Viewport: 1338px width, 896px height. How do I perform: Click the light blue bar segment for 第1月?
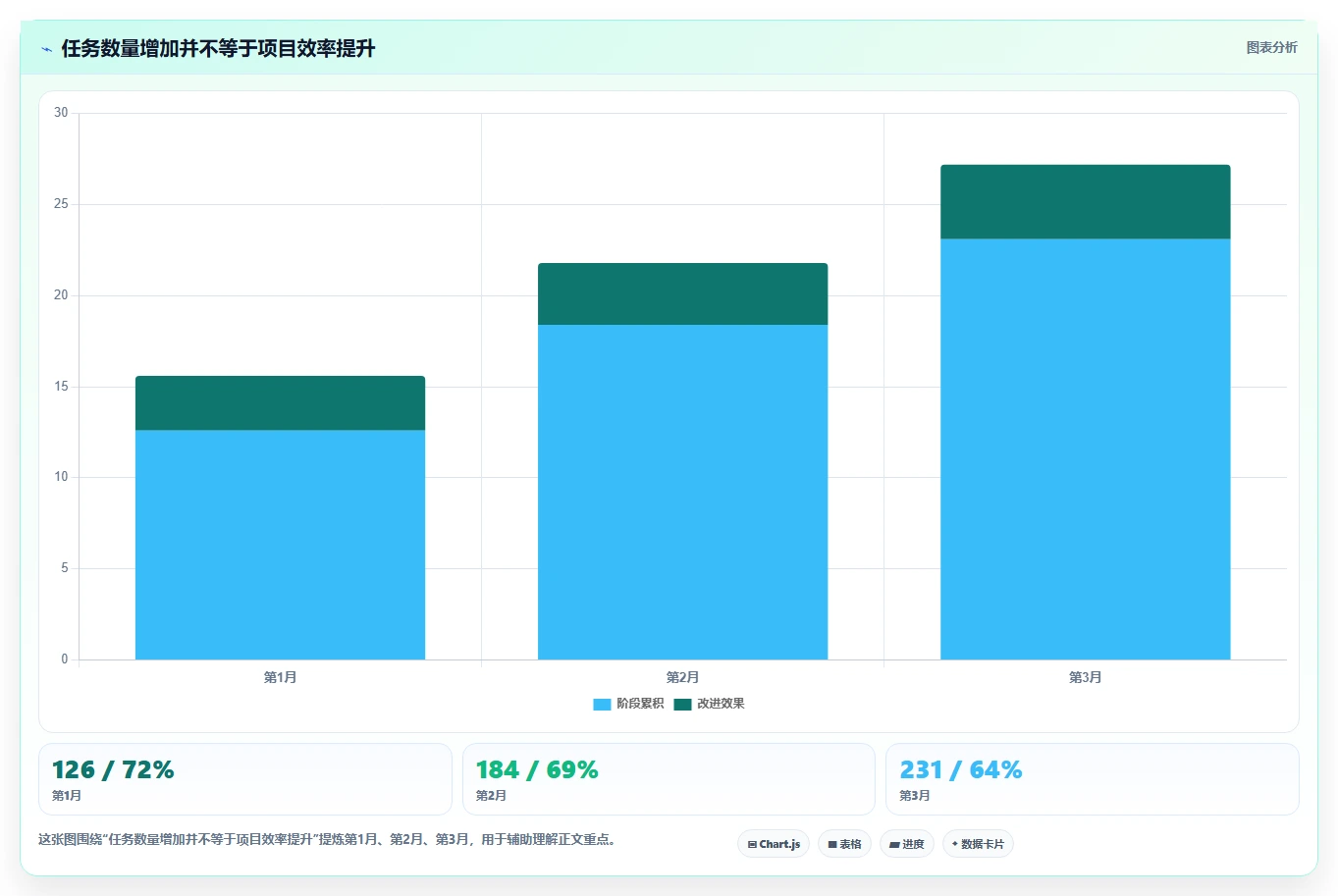click(x=280, y=545)
